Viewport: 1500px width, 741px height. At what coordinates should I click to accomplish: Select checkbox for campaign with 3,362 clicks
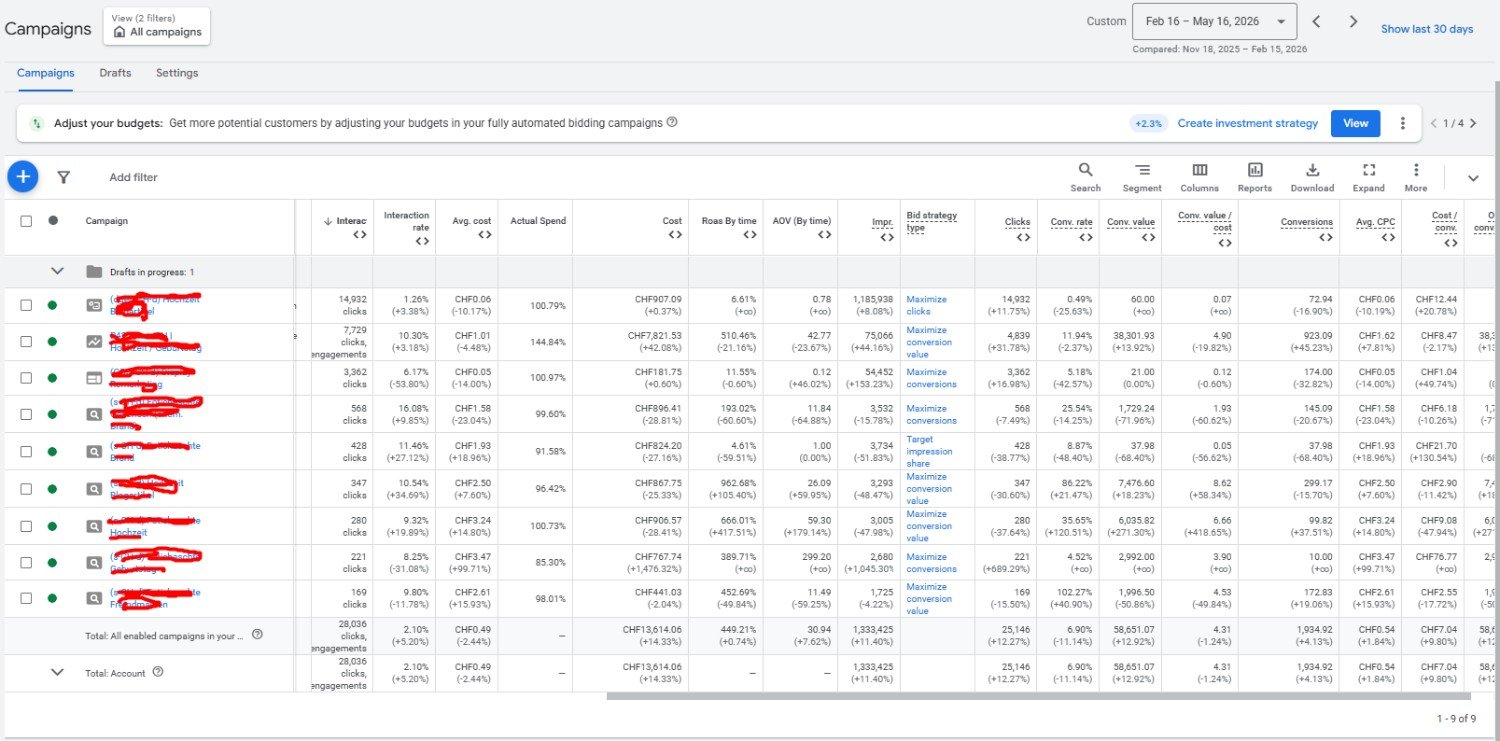pyautogui.click(x=27, y=378)
